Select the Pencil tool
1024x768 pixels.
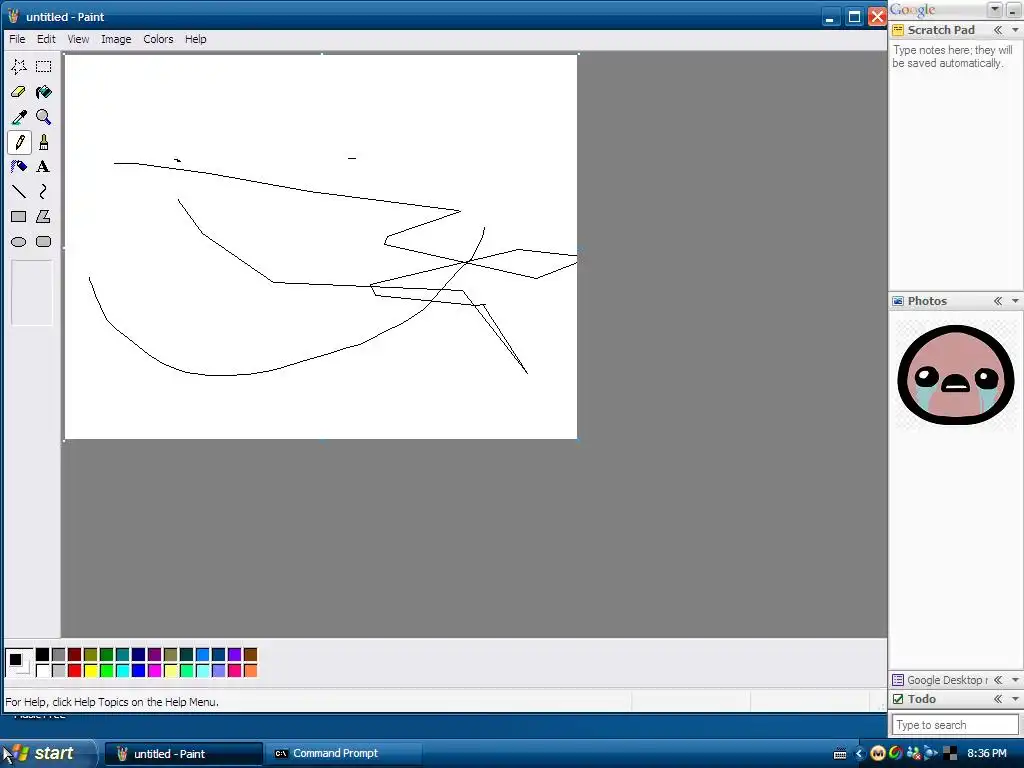tap(19, 142)
